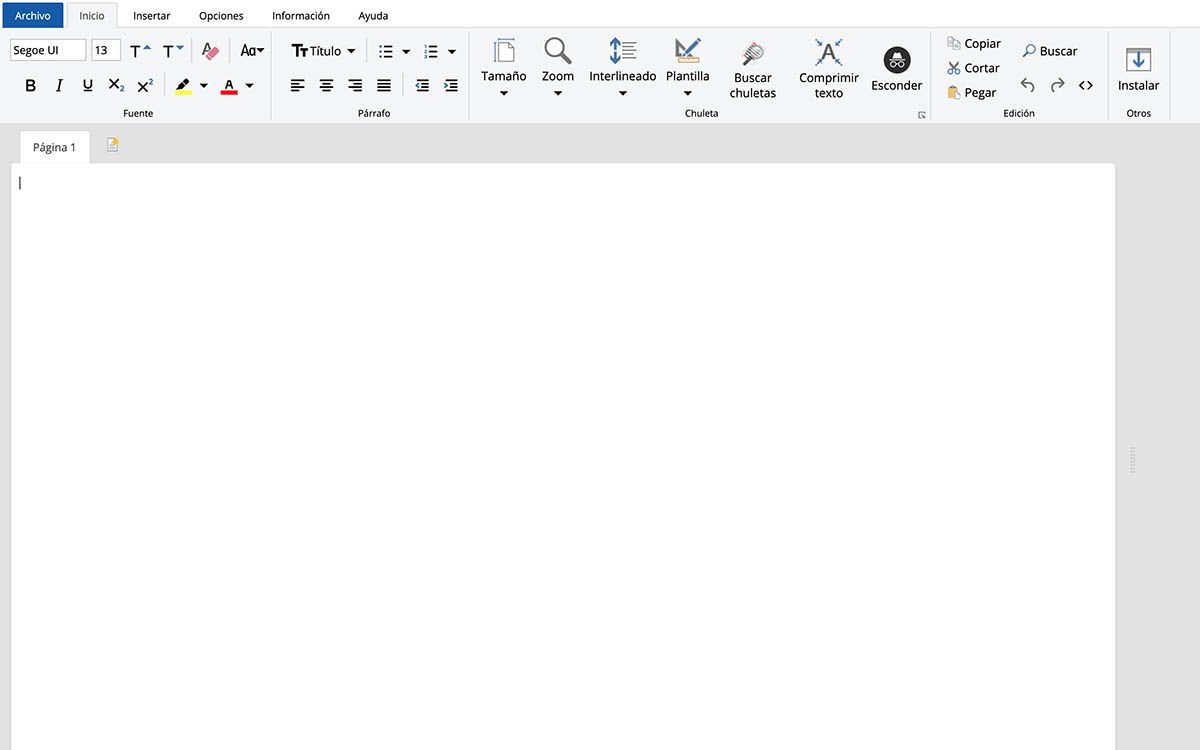Click the side panel grip handle
Screen dimensions: 1200x750
tap(1133, 460)
